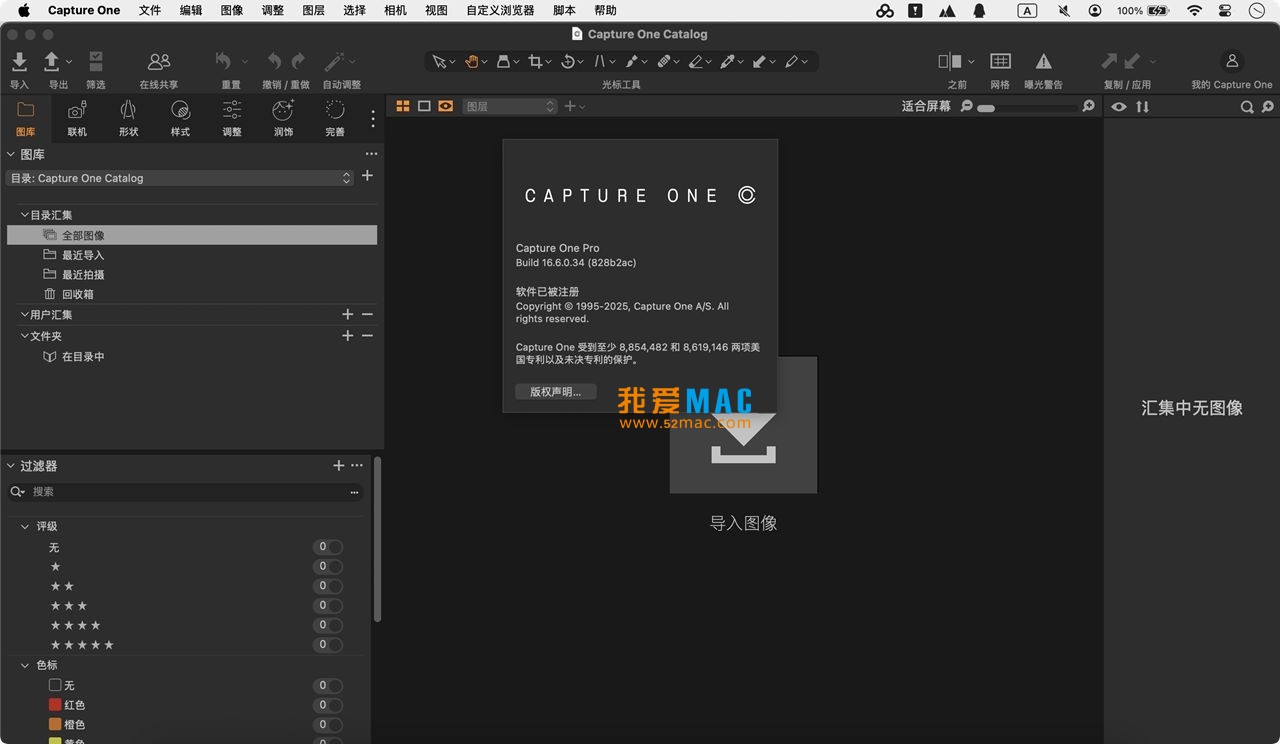The width and height of the screenshot is (1280, 744).
Task: Collapse the 目录汇集 section
Action: pyautogui.click(x=23, y=215)
